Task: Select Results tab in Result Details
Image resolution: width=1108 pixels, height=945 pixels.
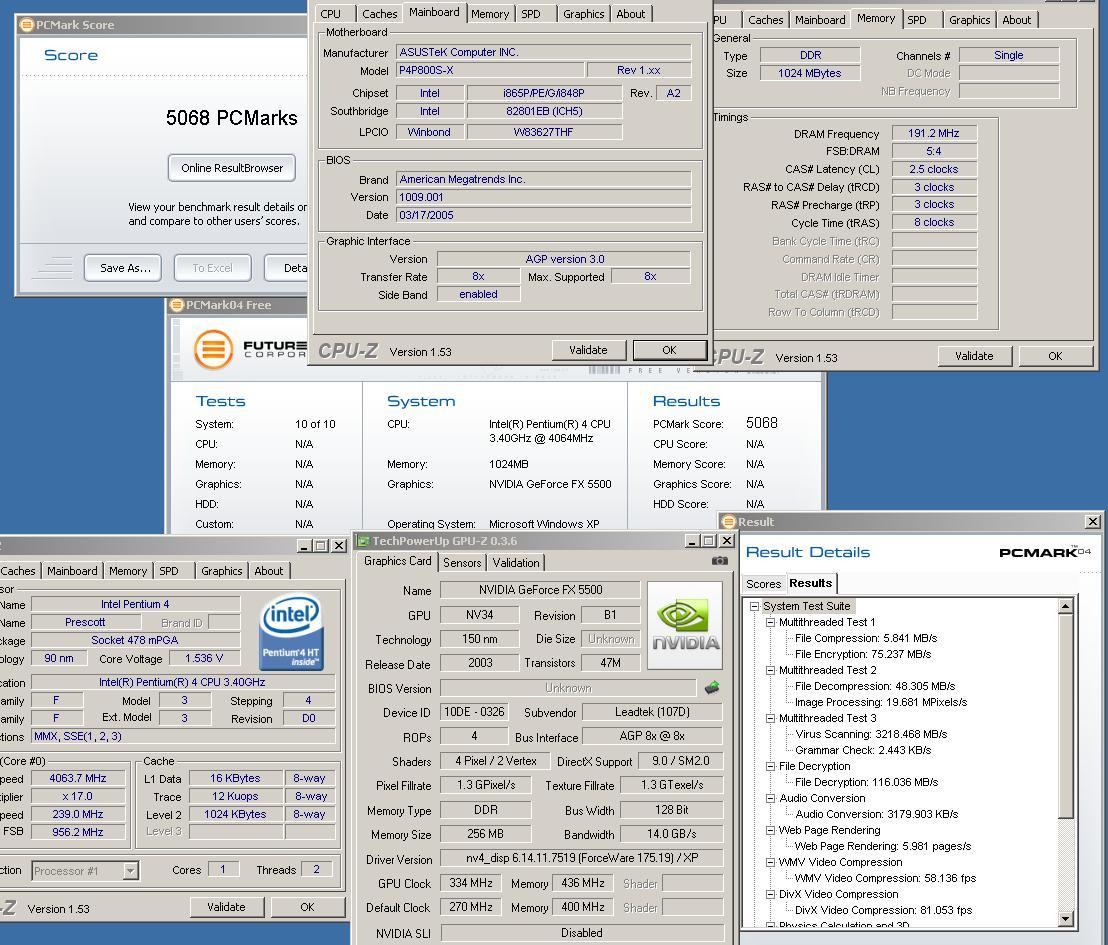Action: point(811,583)
